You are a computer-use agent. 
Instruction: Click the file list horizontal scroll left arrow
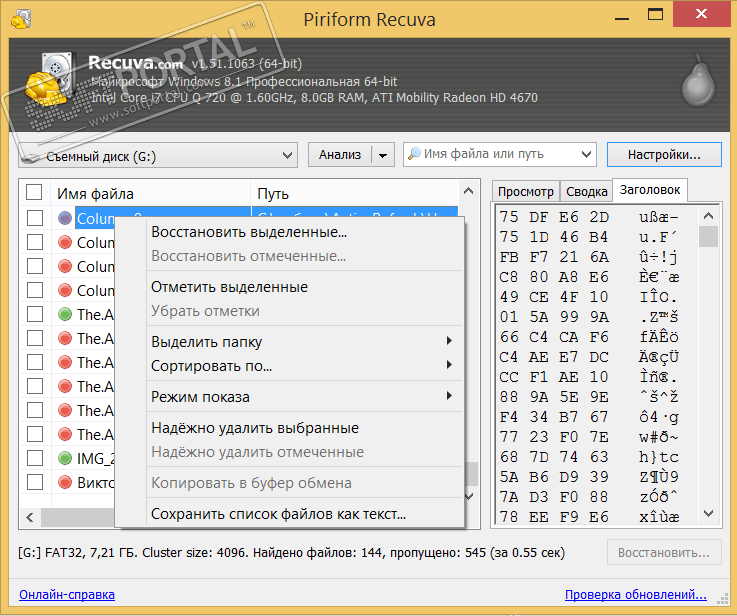(30, 518)
